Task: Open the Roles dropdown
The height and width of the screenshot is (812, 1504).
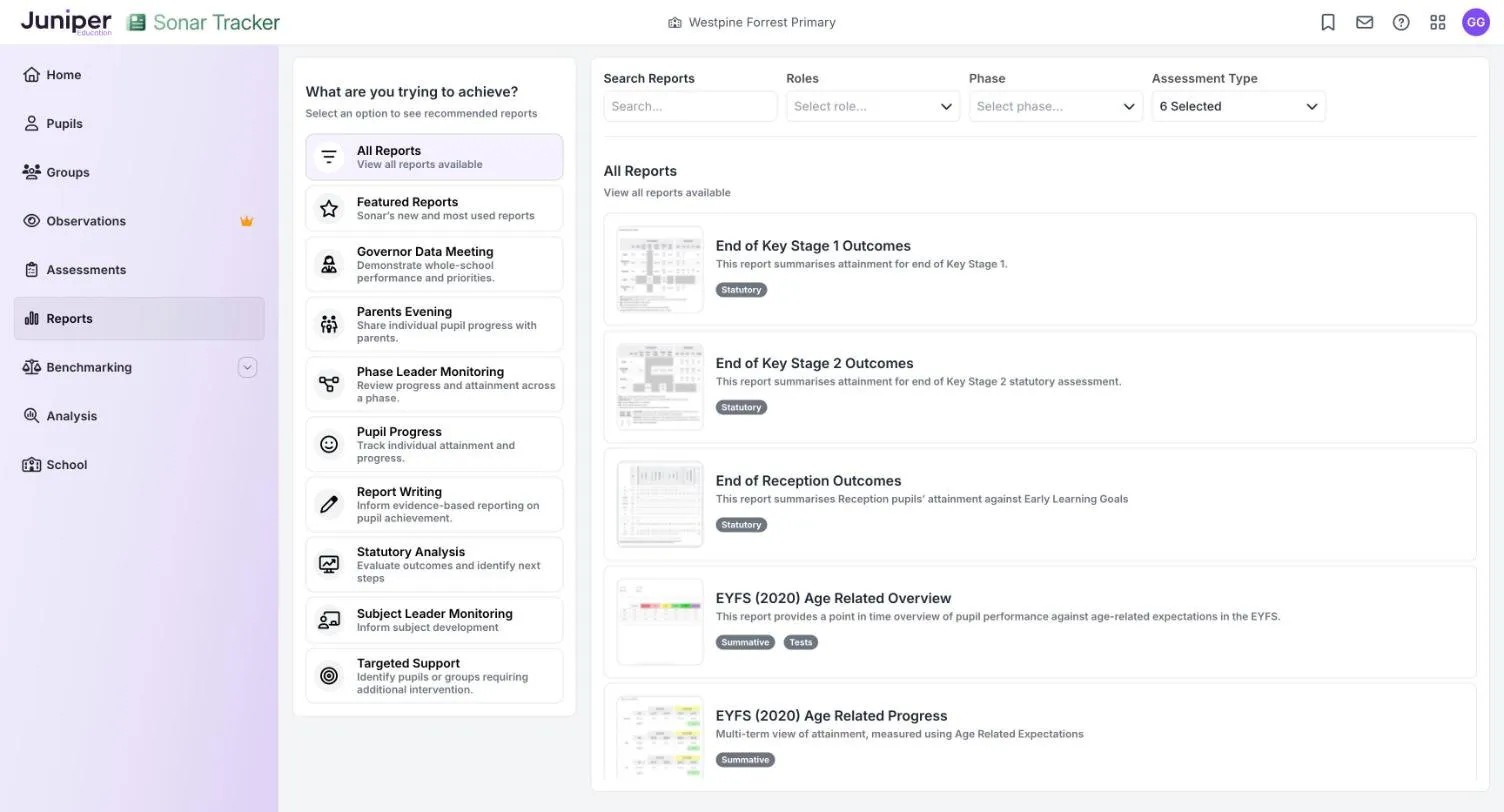Action: (873, 106)
